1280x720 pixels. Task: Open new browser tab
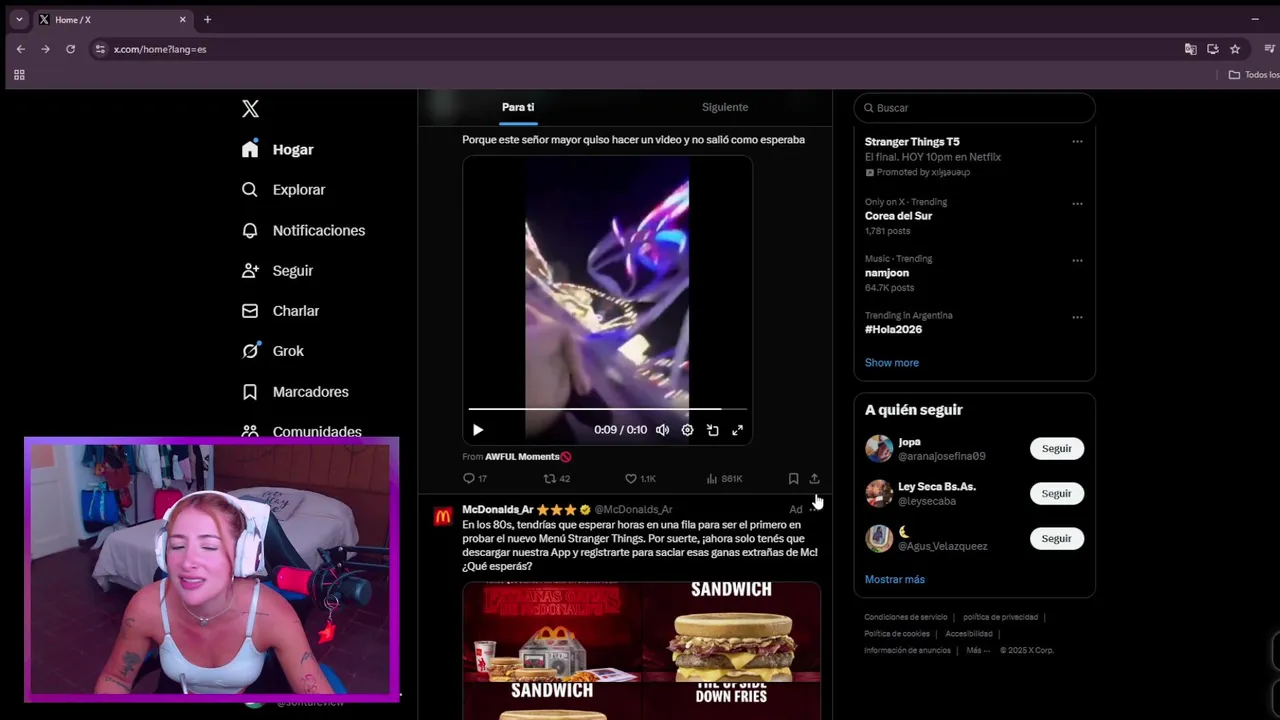[x=207, y=20]
